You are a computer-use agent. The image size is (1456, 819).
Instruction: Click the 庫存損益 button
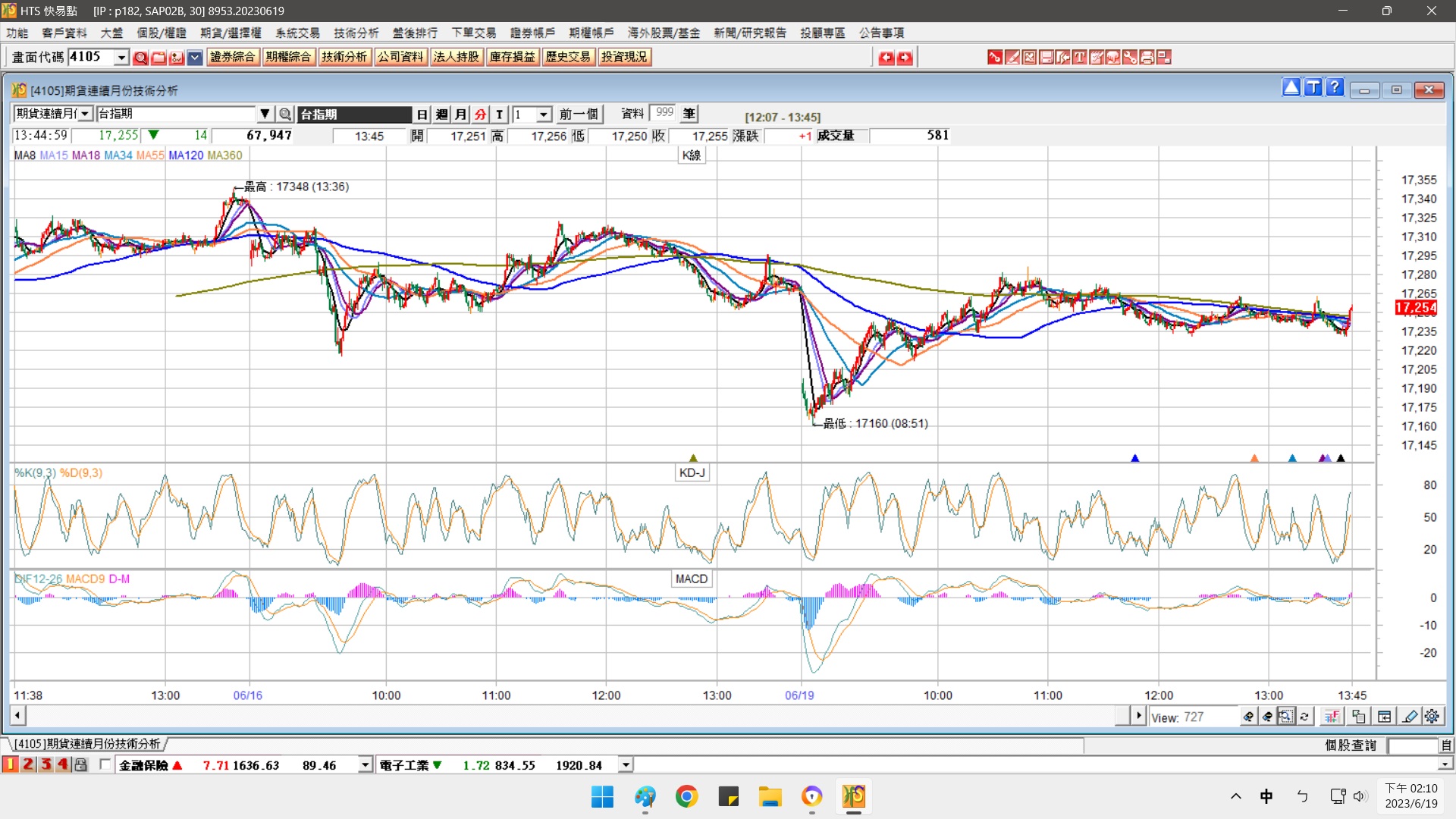[512, 57]
